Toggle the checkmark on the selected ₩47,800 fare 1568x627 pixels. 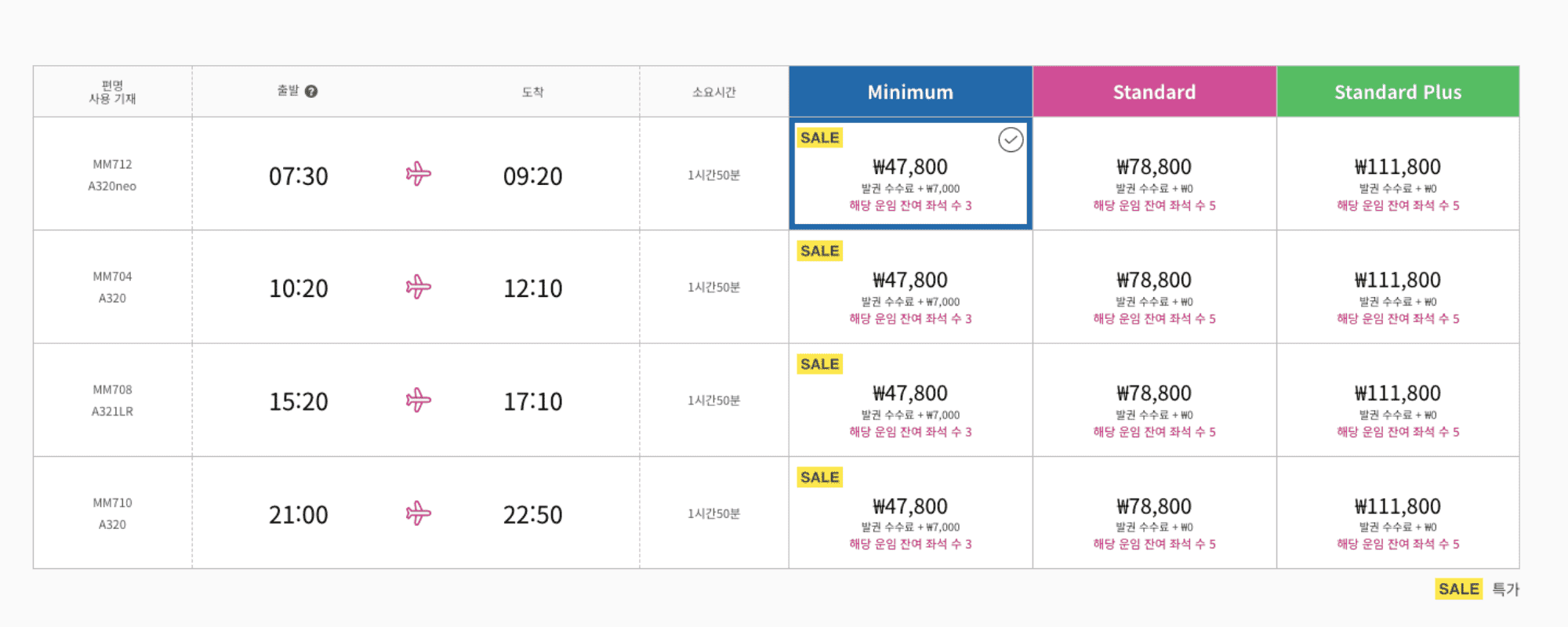point(1011,140)
